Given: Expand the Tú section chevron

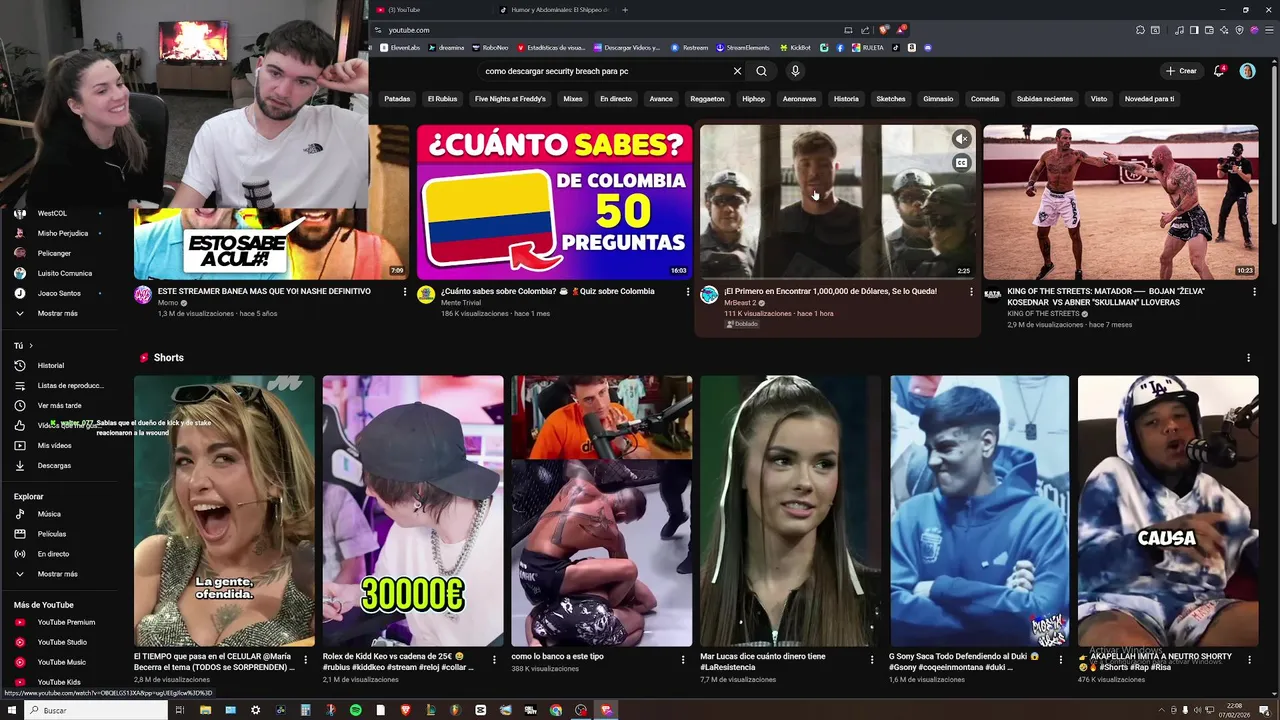Looking at the screenshot, I should pos(30,346).
